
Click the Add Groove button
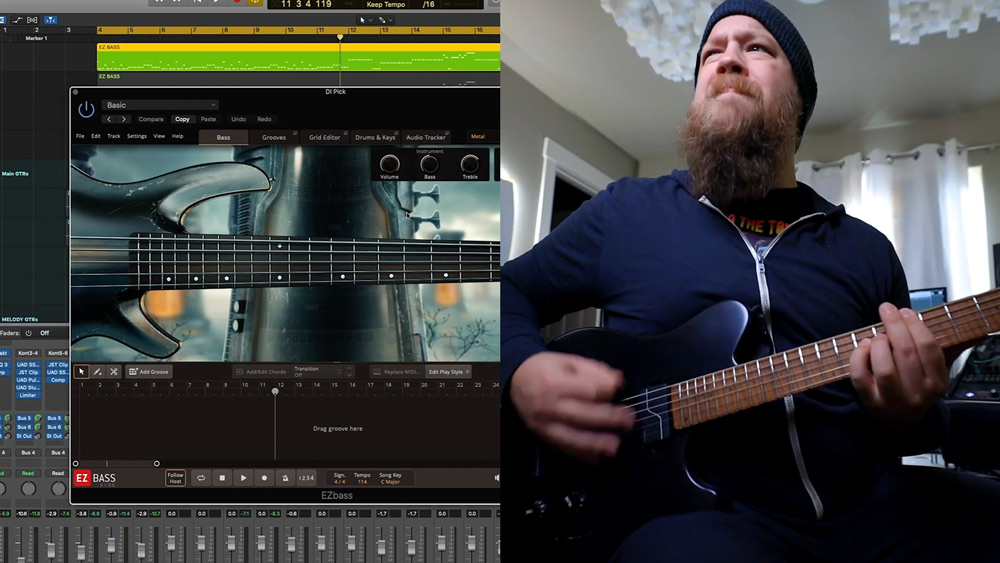tap(149, 372)
